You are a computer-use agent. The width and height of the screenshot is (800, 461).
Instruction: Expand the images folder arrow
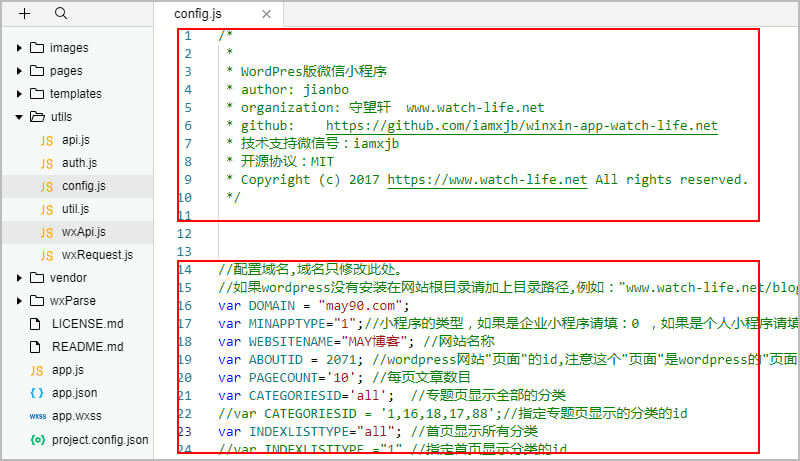click(x=19, y=48)
